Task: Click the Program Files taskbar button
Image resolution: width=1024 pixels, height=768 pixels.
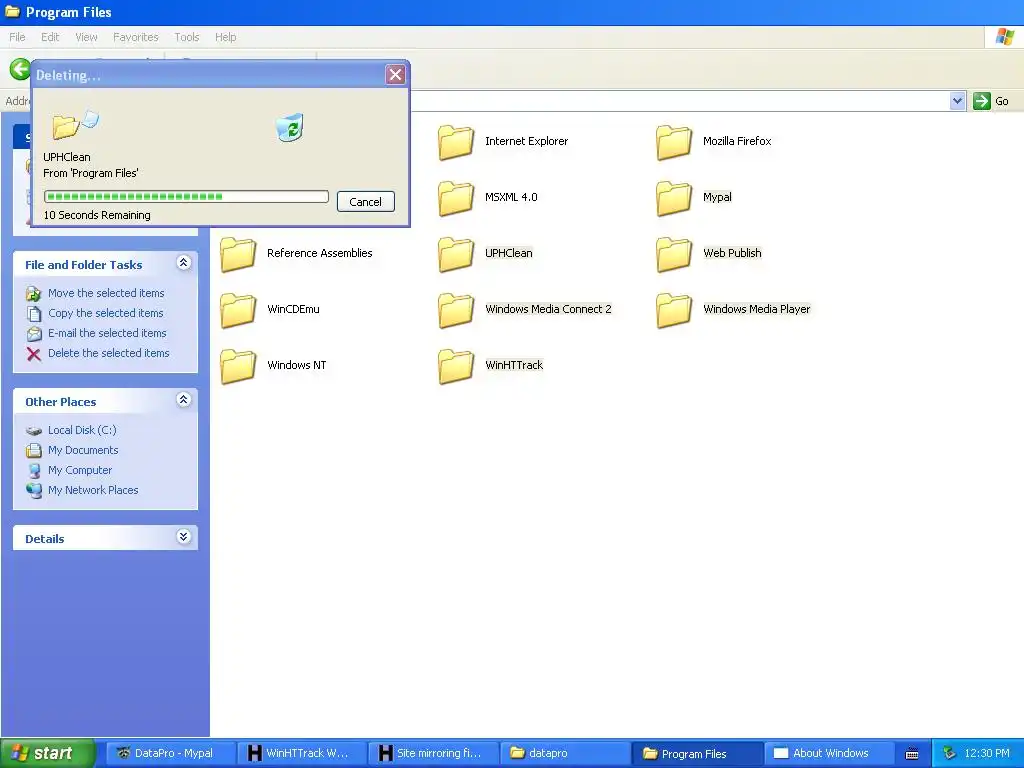Action: (x=696, y=754)
